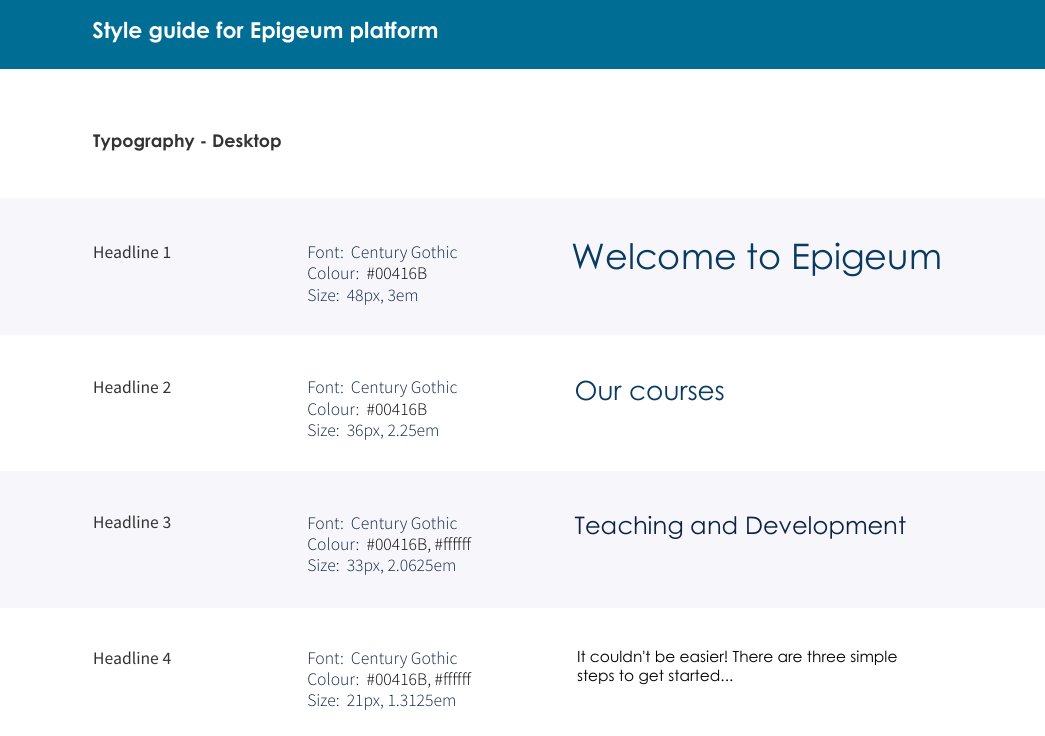The image size is (1045, 736).
Task: Select the Colour '#00416B, #ffffff' line for Headline 4
Action: coord(389,680)
